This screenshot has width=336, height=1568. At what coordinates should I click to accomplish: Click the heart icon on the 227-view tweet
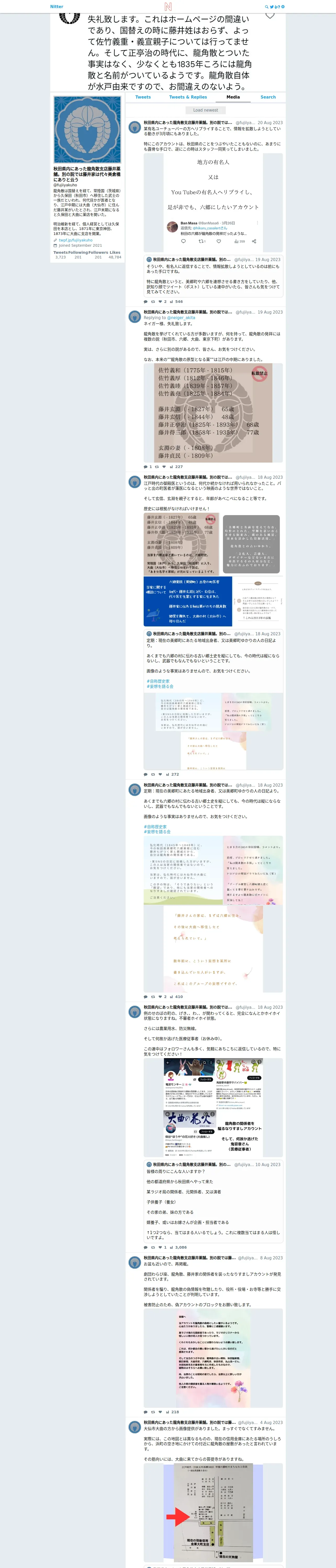164,467
